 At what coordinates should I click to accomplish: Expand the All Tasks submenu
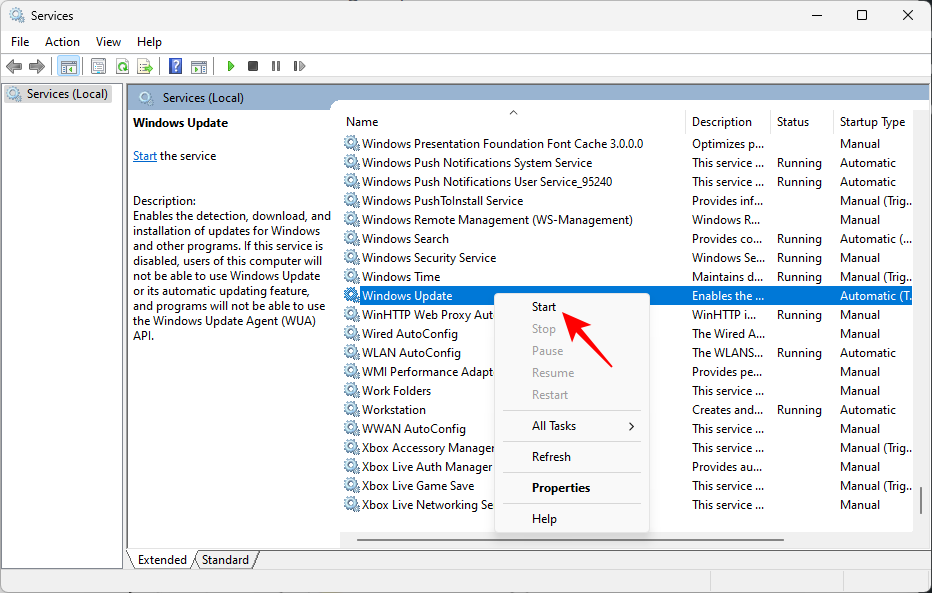[556, 425]
